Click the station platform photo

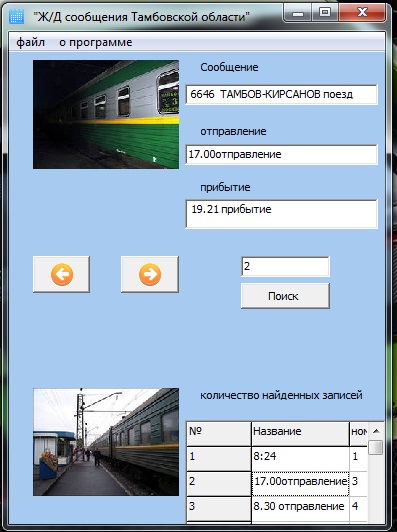[x=106, y=442]
